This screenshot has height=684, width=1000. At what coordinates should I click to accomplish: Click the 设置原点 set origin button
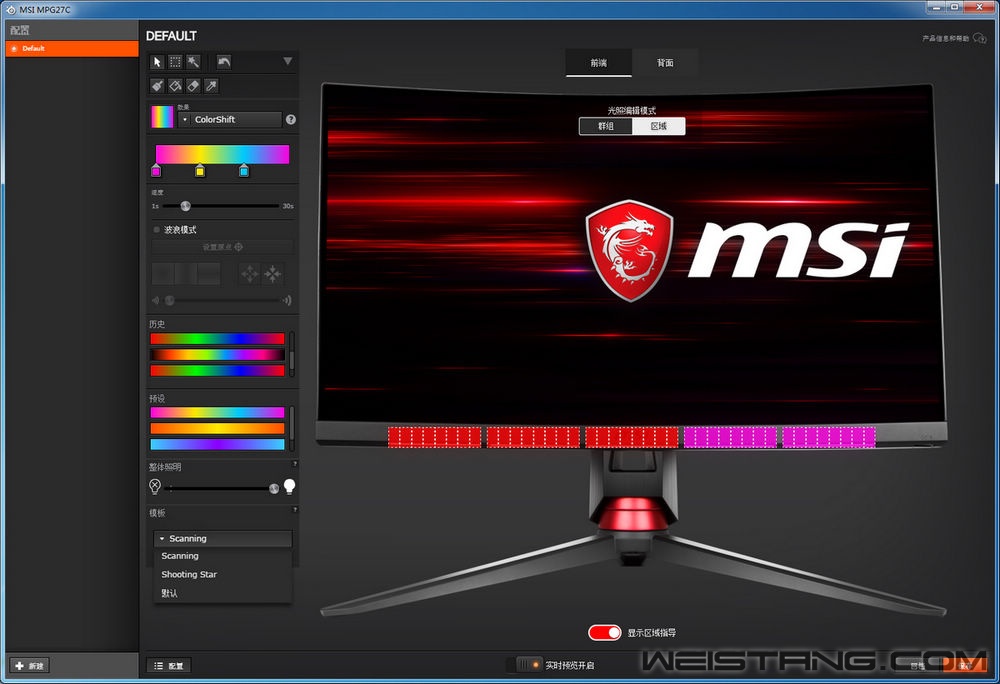coord(223,247)
